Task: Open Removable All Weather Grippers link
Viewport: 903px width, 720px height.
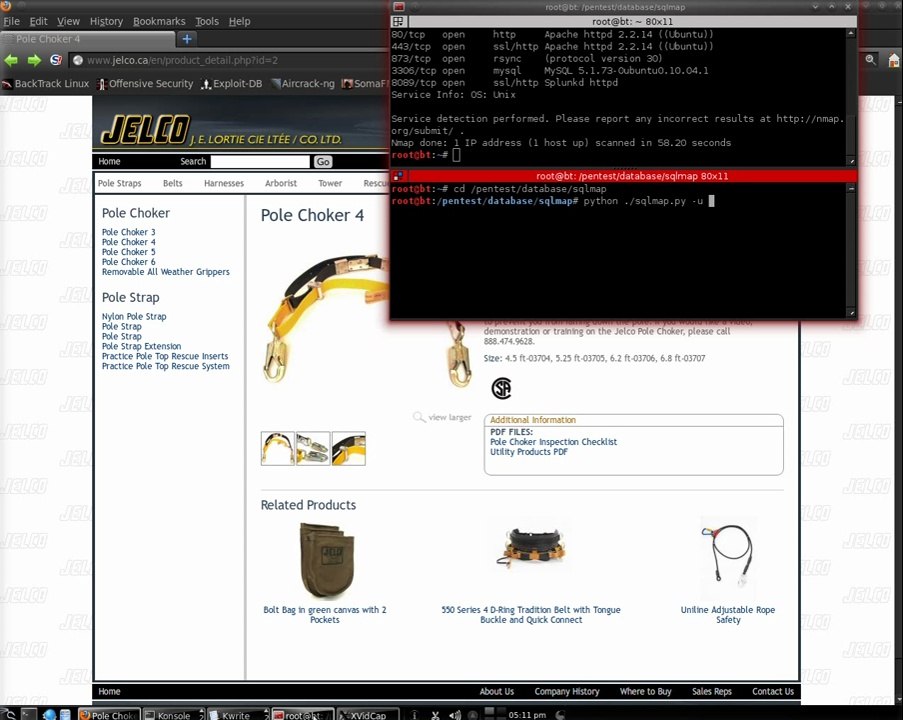Action: tap(165, 272)
